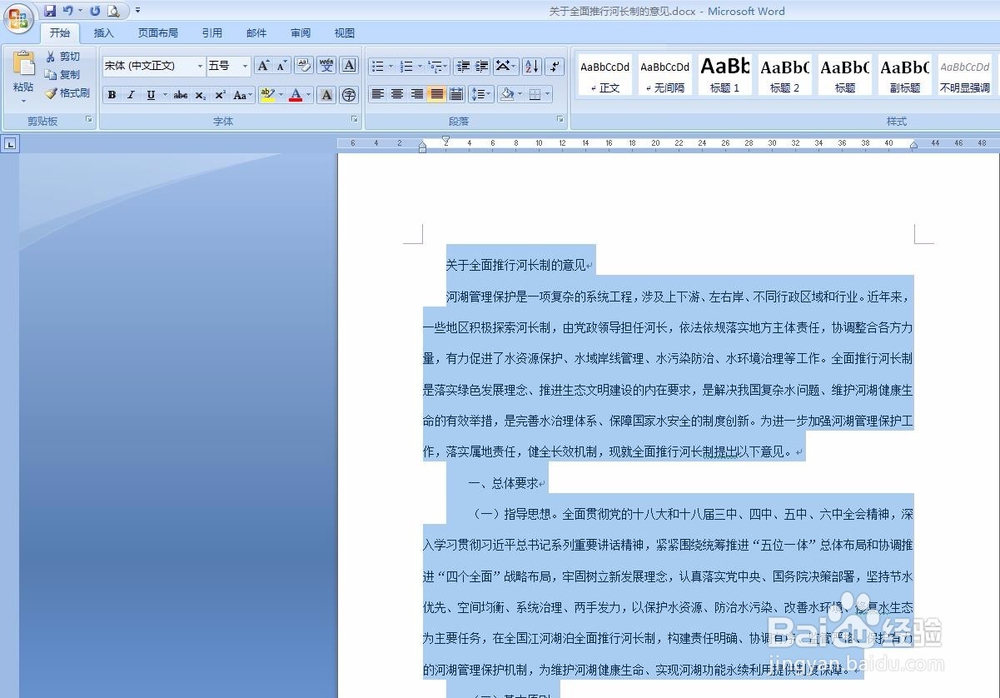Image resolution: width=1000 pixels, height=698 pixels.
Task: Switch to the 引用 tab
Action: [212, 33]
